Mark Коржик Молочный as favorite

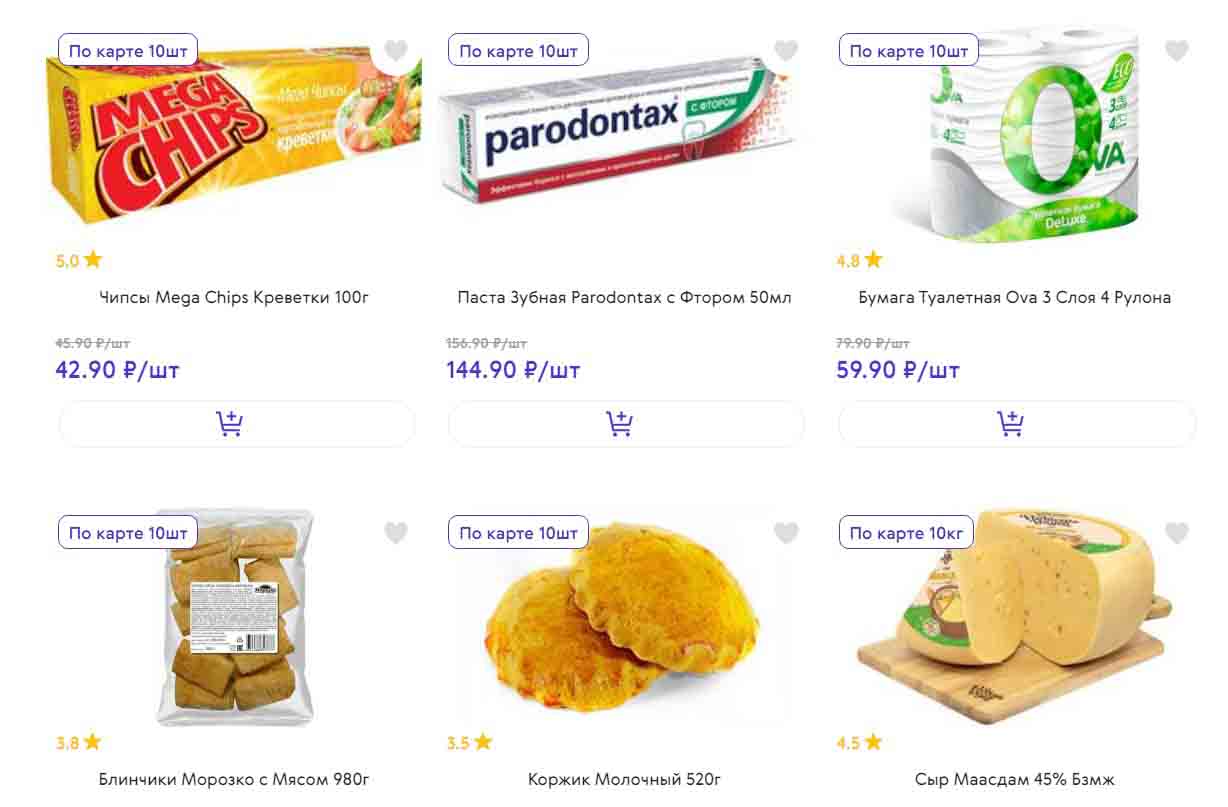(x=786, y=533)
